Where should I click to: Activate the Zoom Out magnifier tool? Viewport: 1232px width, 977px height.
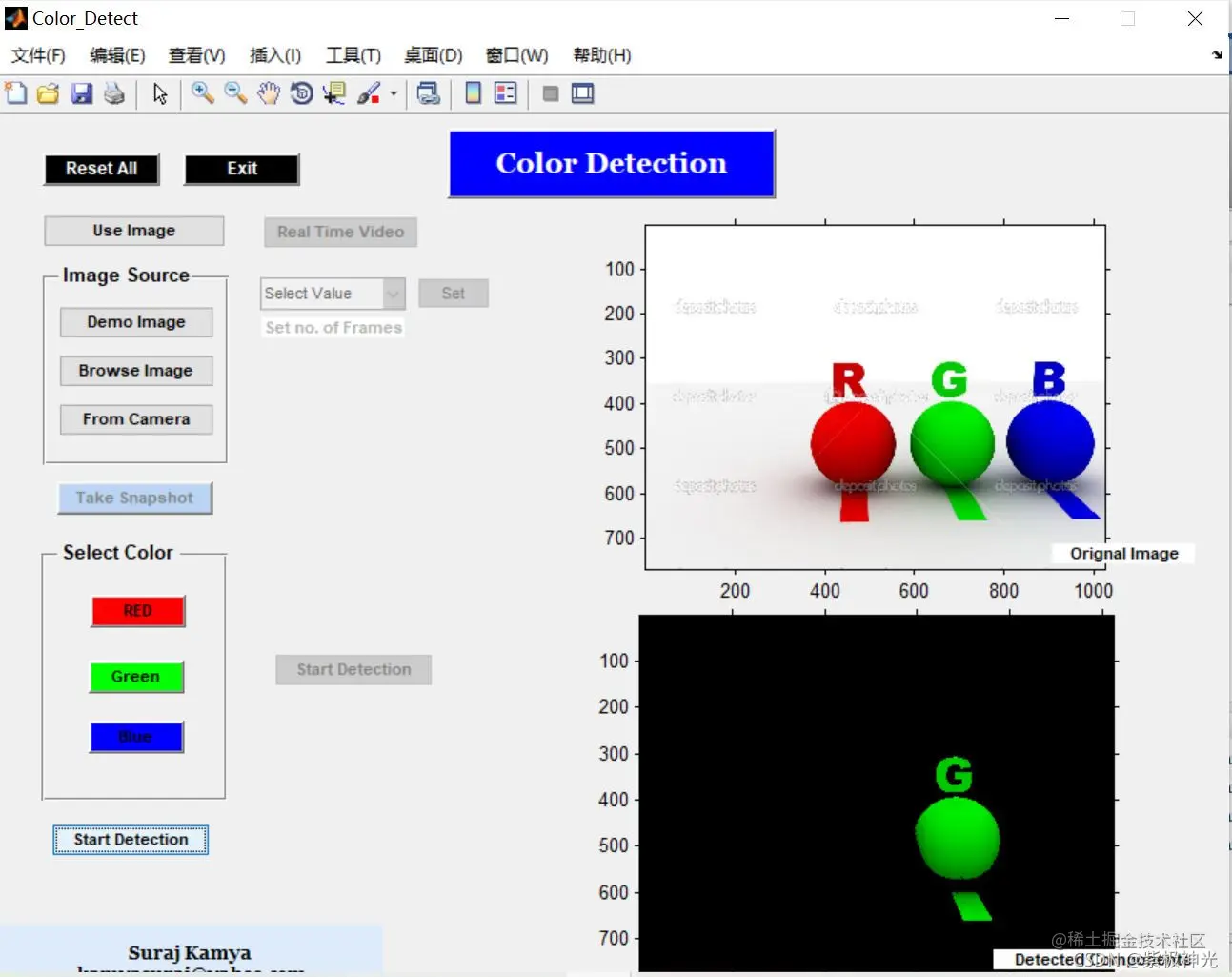(235, 93)
